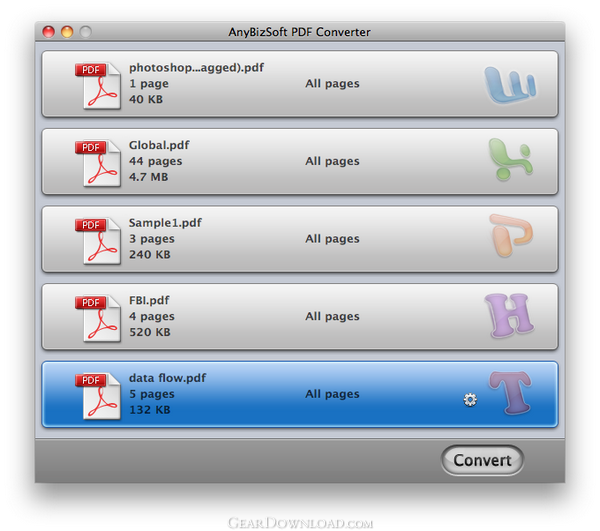Click the 4 pages count text

point(152,317)
